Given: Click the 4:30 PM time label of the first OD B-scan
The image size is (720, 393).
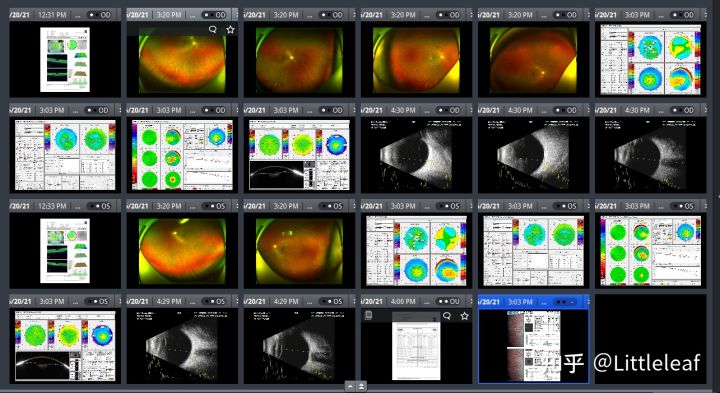Looking at the screenshot, I should point(403,110).
